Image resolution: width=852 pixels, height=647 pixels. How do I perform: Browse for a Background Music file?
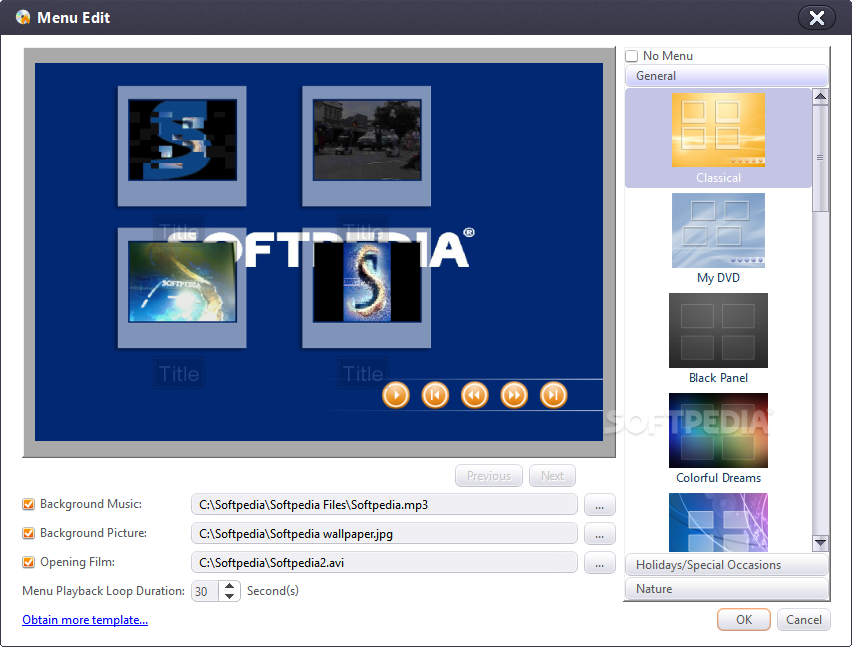(599, 505)
